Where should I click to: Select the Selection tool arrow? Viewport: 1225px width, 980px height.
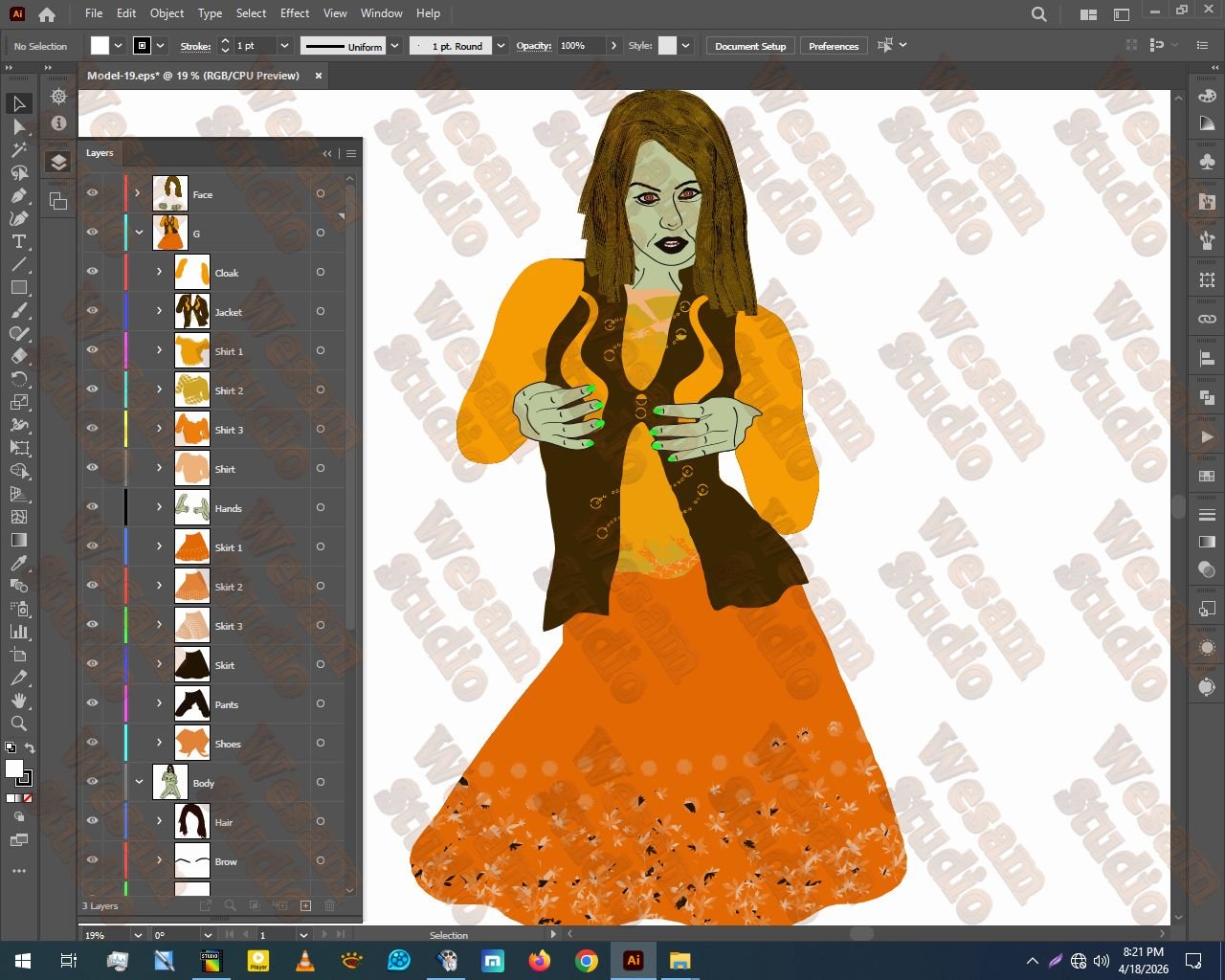(18, 103)
